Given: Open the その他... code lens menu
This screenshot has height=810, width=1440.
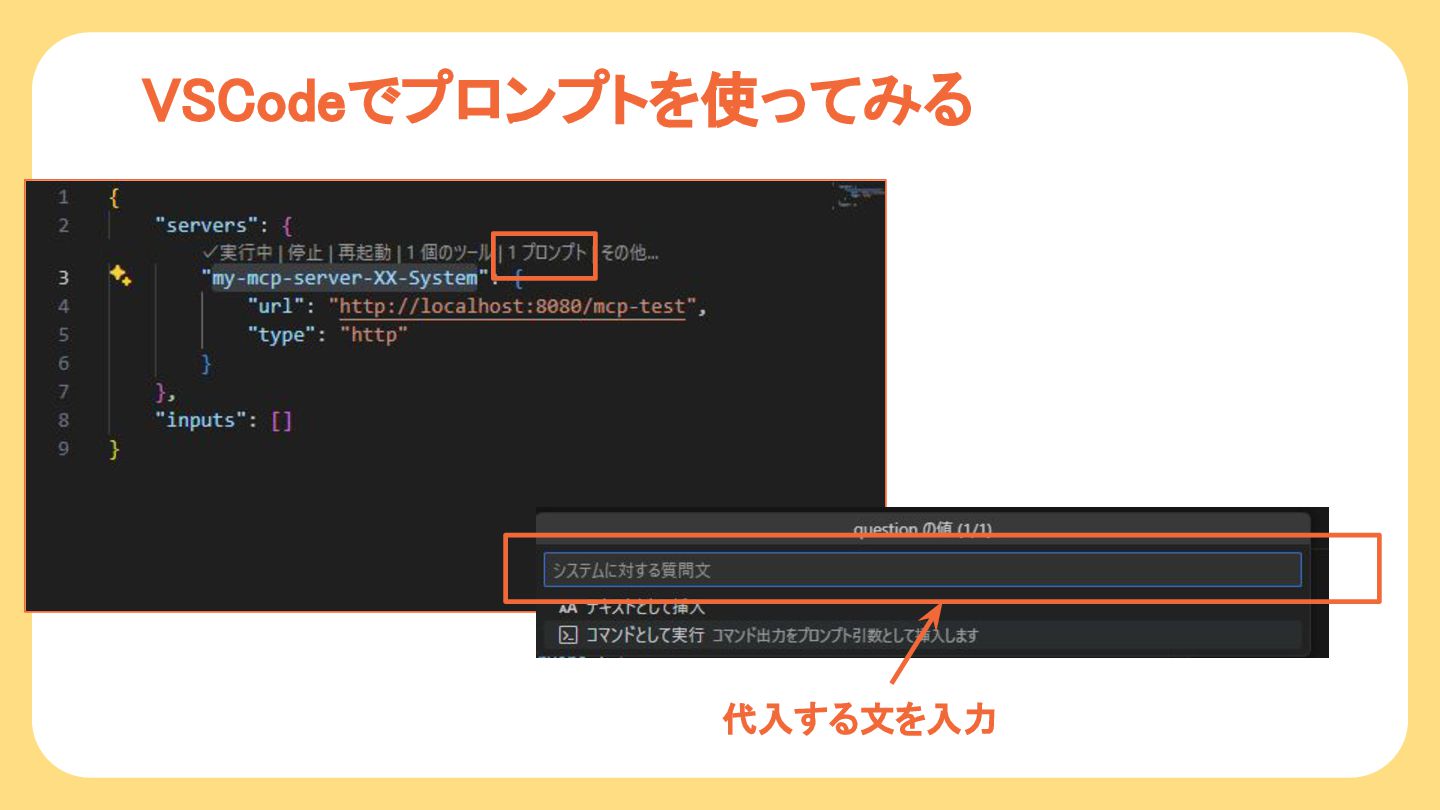Looking at the screenshot, I should (630, 253).
